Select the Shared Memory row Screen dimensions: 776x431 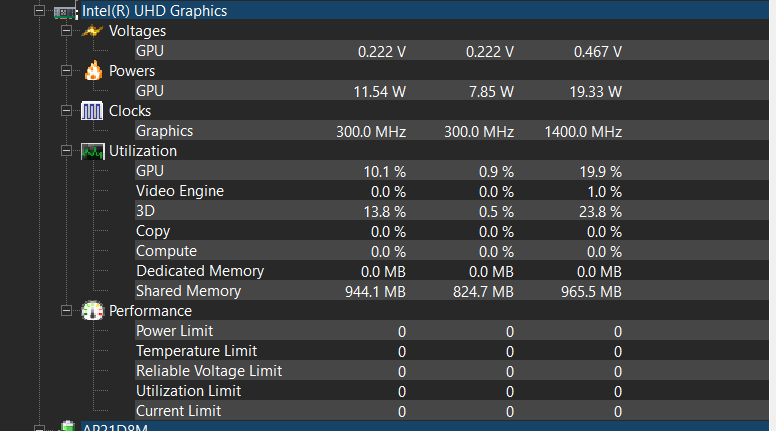(x=452, y=291)
